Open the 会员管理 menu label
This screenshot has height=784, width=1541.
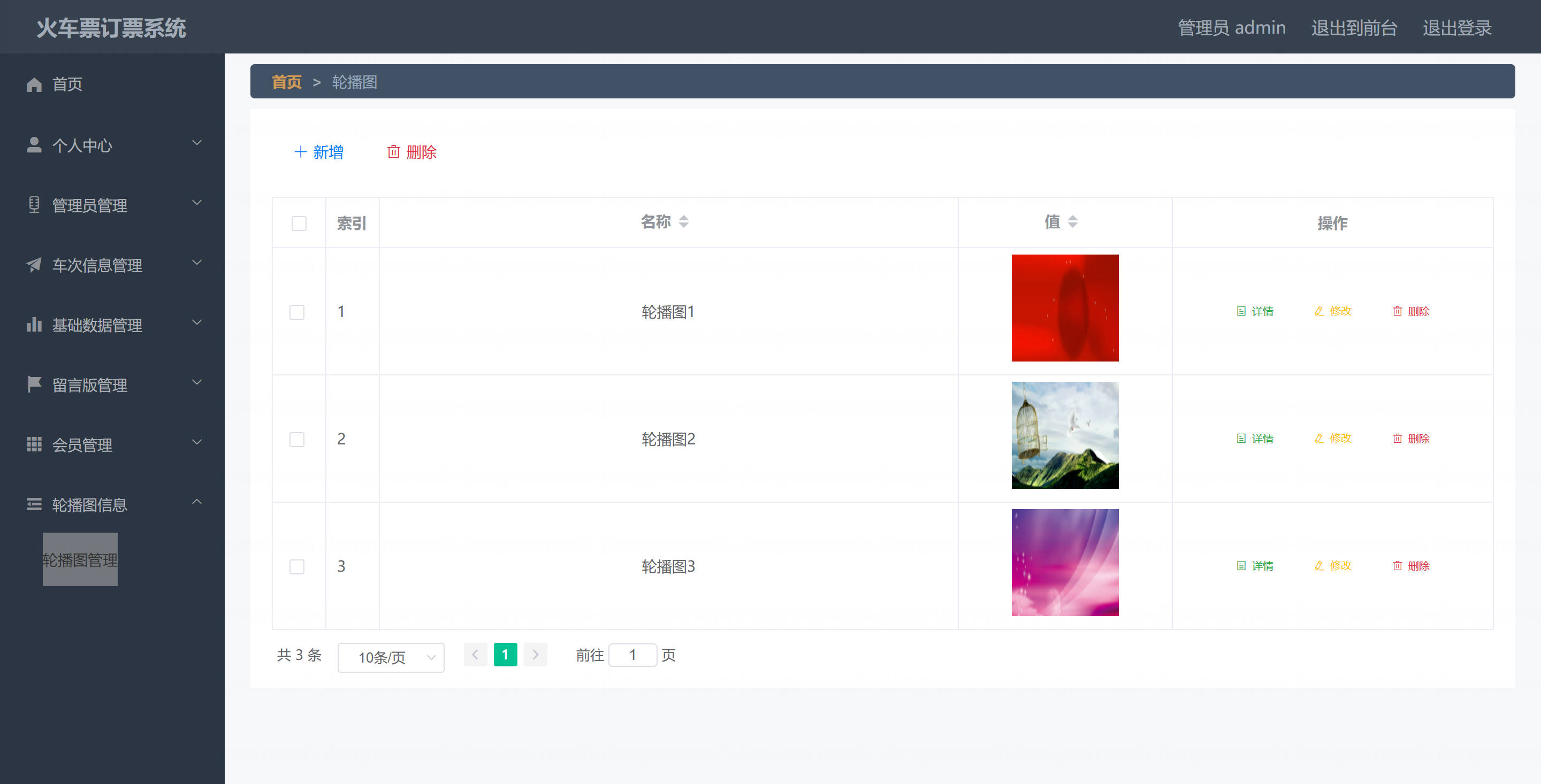[82, 444]
